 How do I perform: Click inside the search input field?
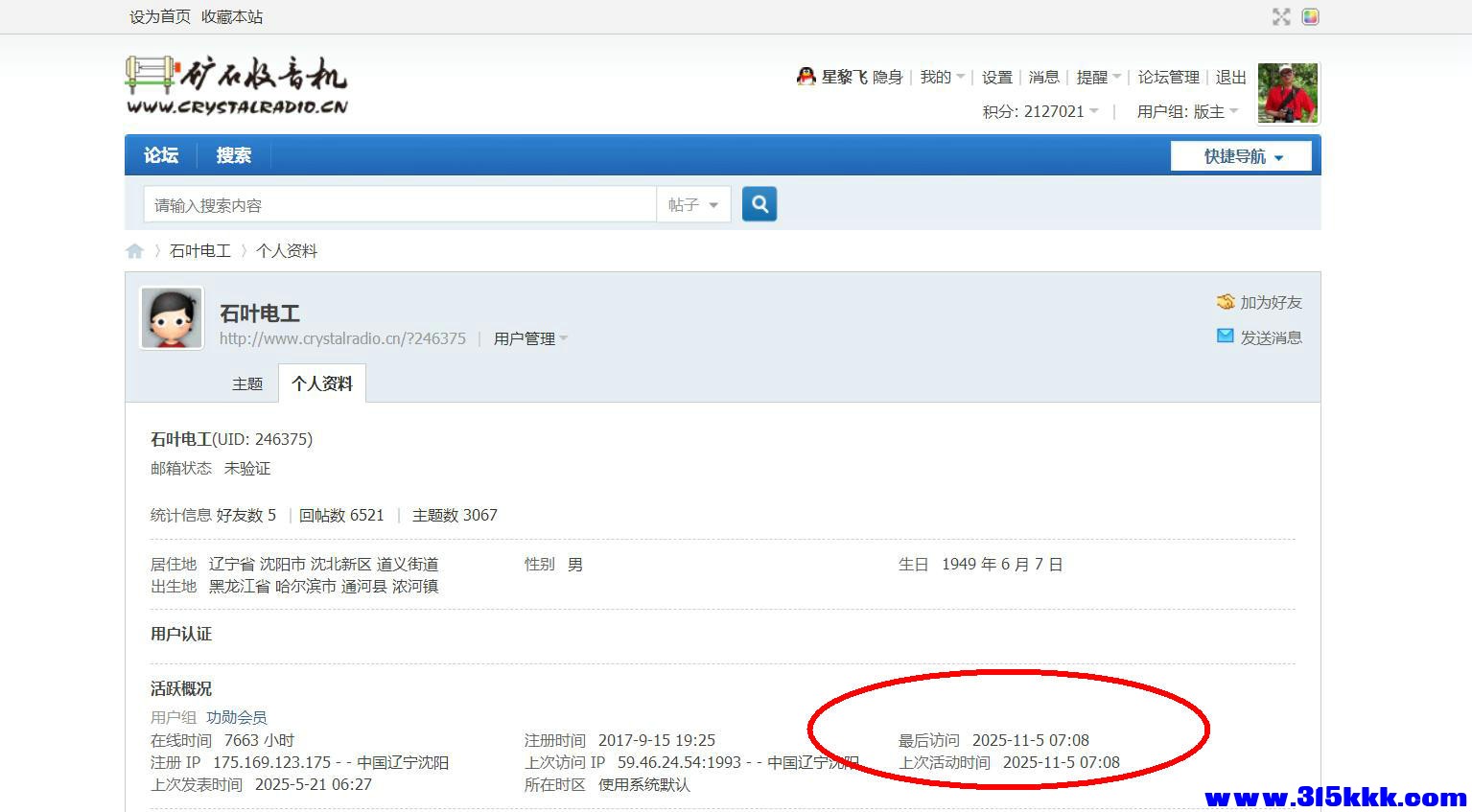click(398, 203)
